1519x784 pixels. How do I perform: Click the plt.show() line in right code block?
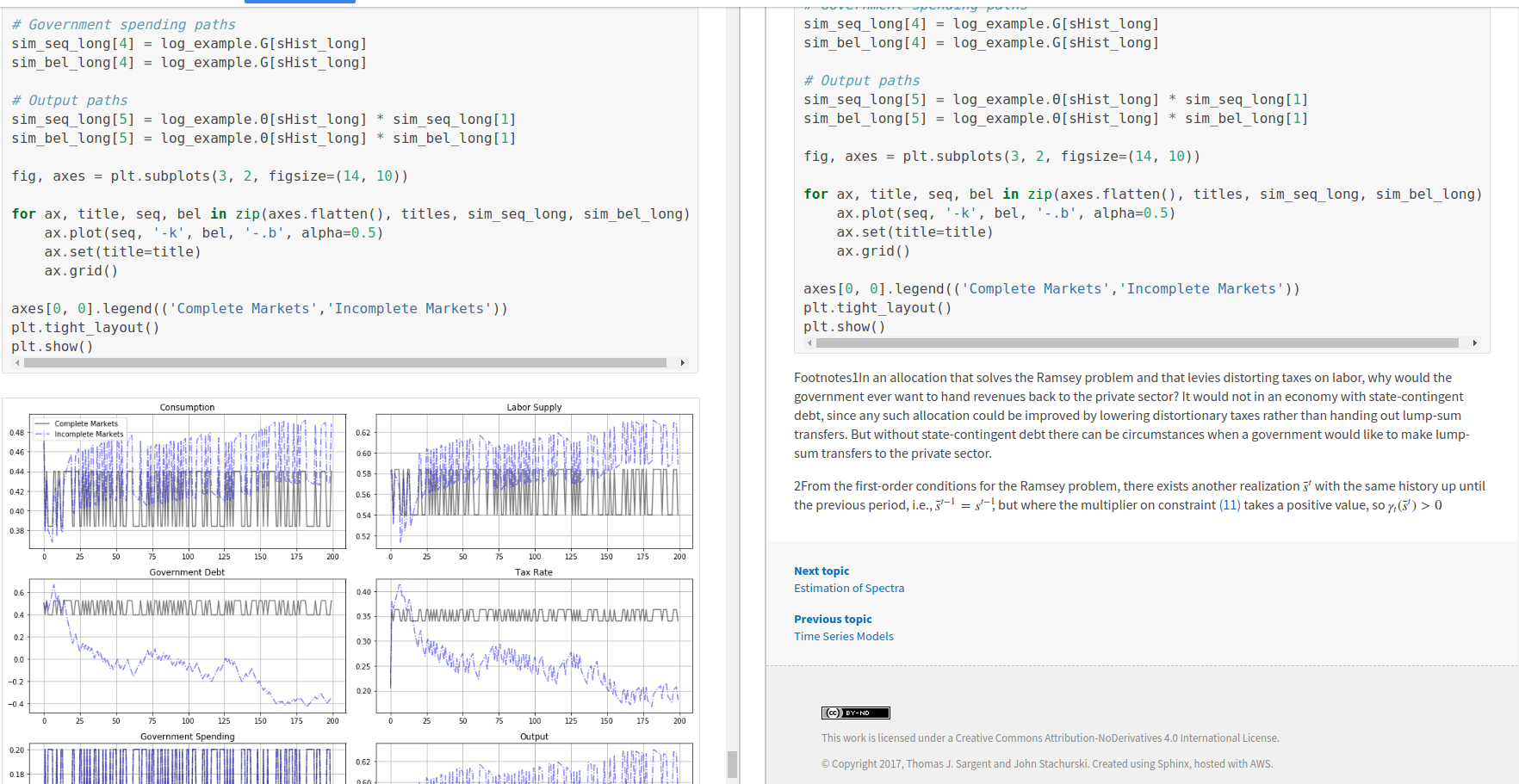tap(844, 327)
